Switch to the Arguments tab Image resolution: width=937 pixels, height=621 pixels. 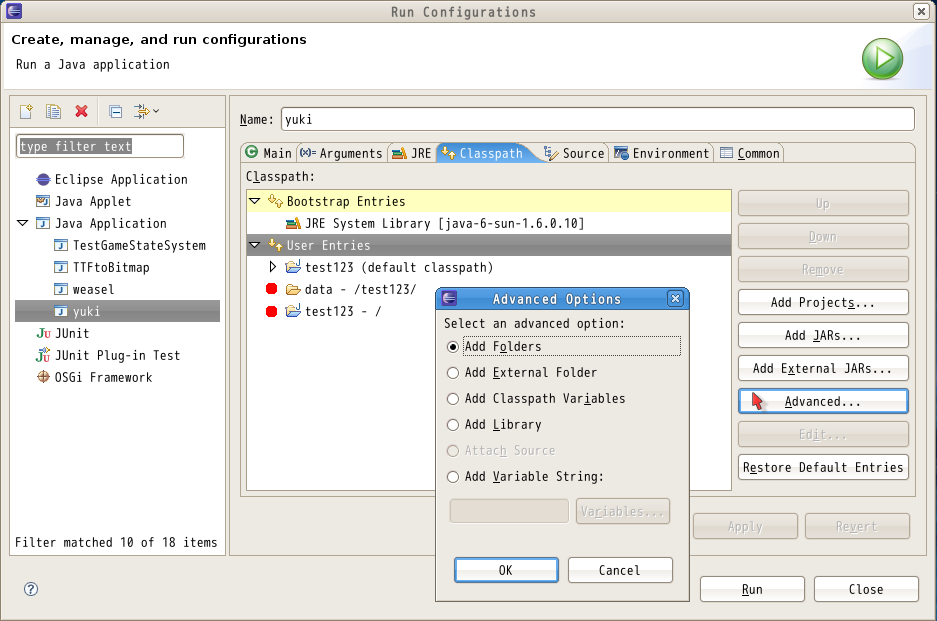click(341, 153)
